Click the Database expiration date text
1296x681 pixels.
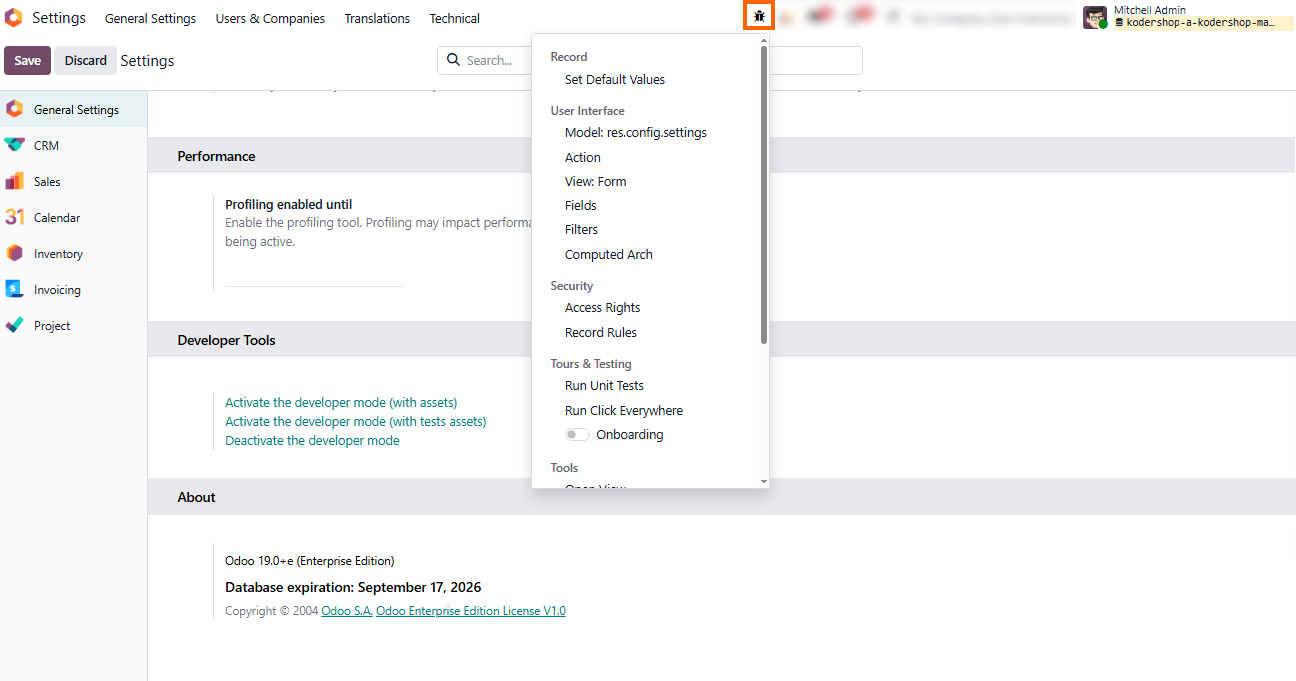pos(353,587)
